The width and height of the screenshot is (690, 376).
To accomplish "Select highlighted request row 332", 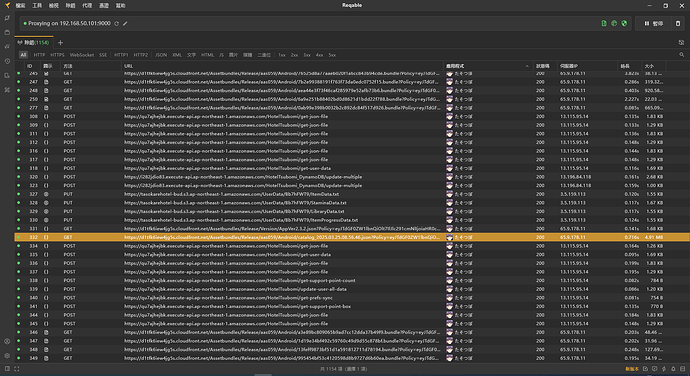I will coord(352,237).
